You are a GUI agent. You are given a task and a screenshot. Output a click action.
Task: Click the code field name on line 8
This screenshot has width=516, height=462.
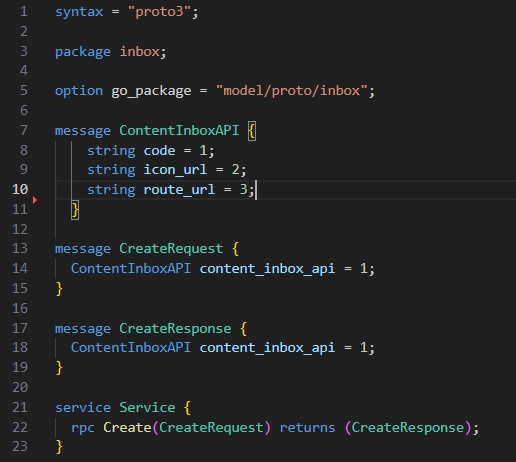pos(159,151)
